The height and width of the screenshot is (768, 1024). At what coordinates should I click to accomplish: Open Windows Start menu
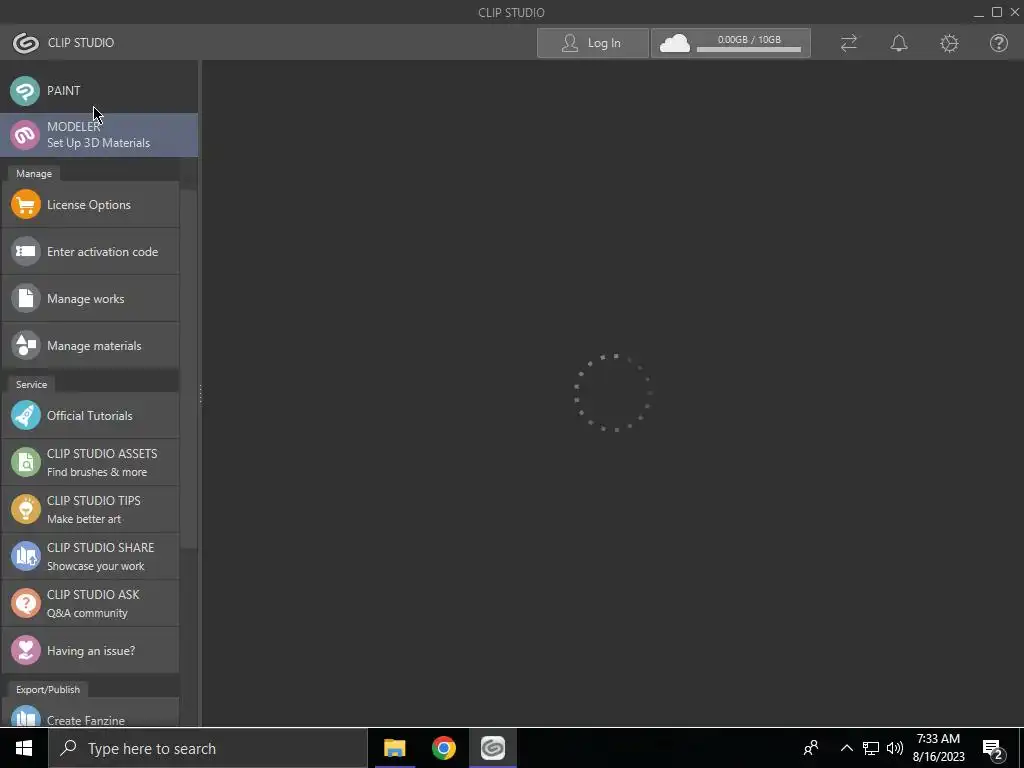point(24,748)
